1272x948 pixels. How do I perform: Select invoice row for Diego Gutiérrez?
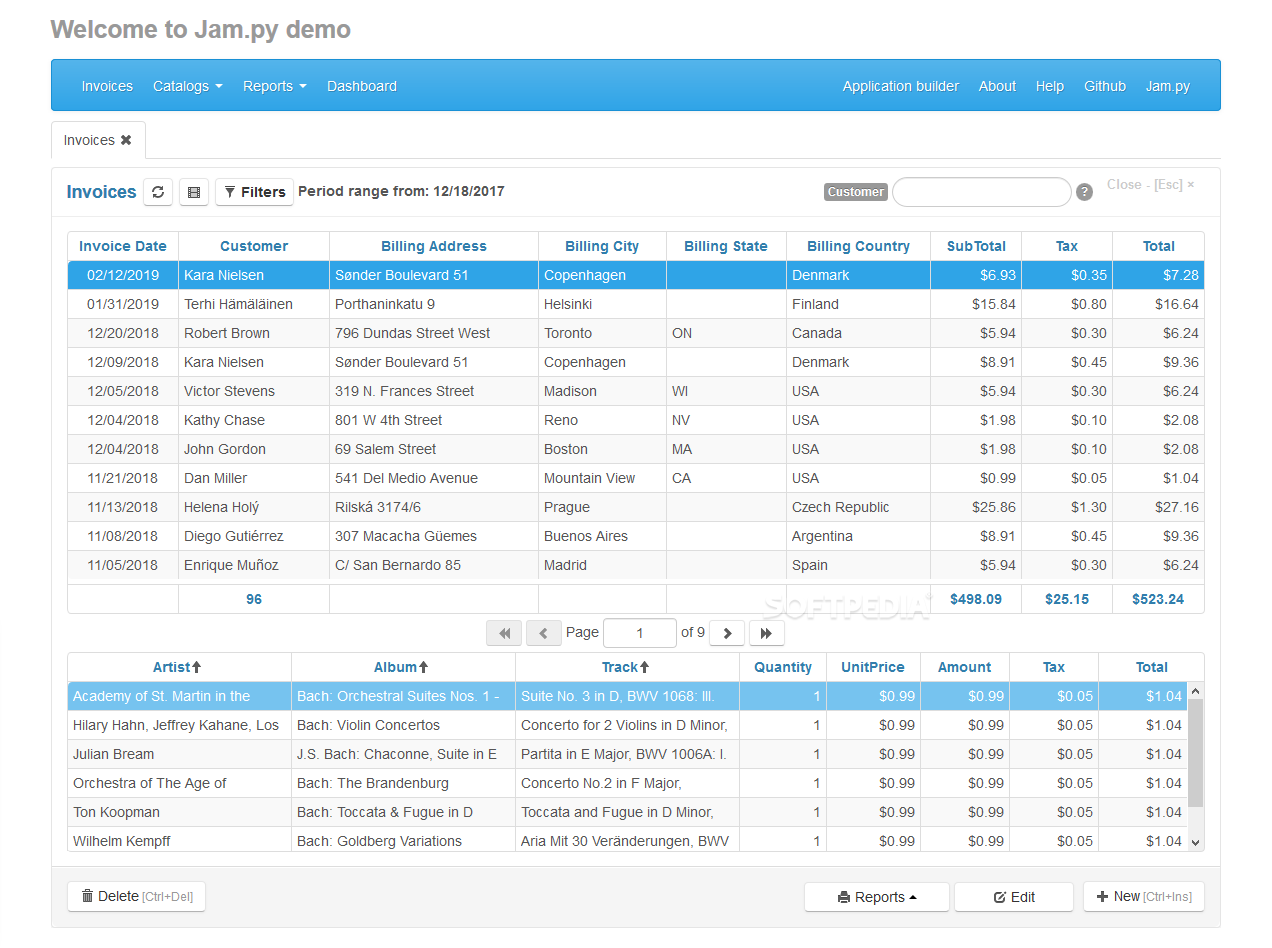click(x=636, y=536)
